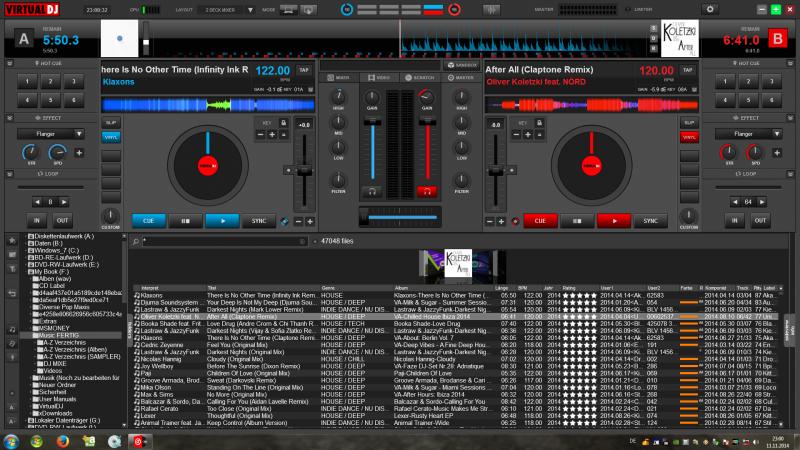Click the second mode icon beside laptop
The height and width of the screenshot is (450, 800).
pyautogui.click(x=308, y=10)
